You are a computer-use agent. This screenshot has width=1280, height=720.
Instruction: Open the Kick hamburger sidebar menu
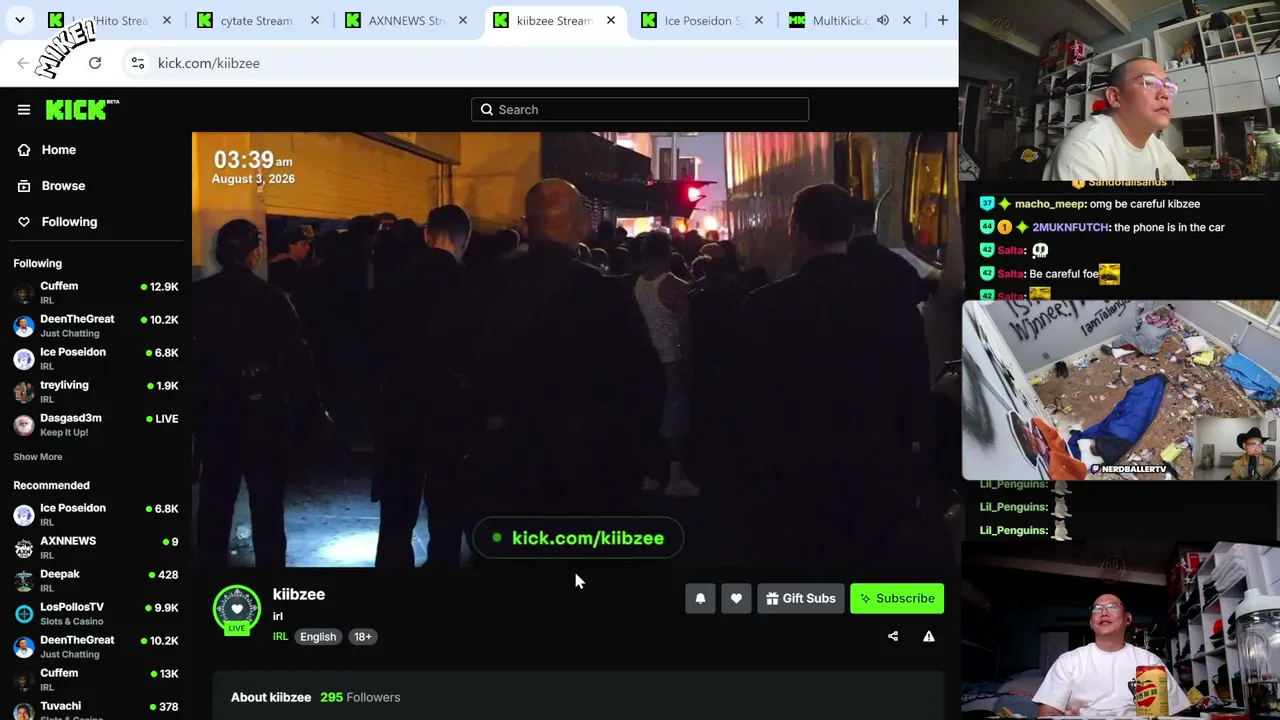(24, 110)
